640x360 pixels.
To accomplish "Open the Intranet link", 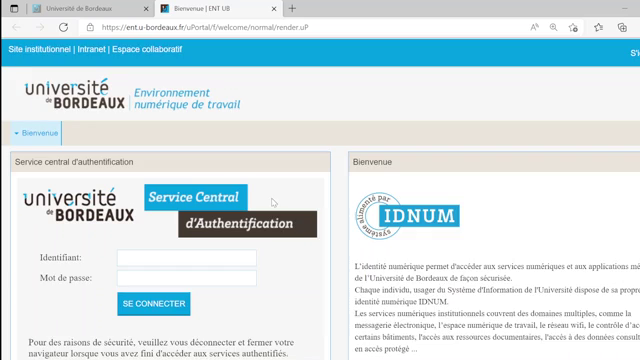I will [91, 49].
